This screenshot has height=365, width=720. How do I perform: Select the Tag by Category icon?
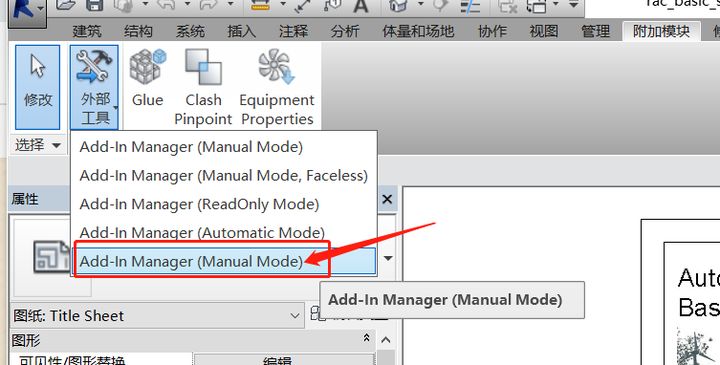point(332,6)
